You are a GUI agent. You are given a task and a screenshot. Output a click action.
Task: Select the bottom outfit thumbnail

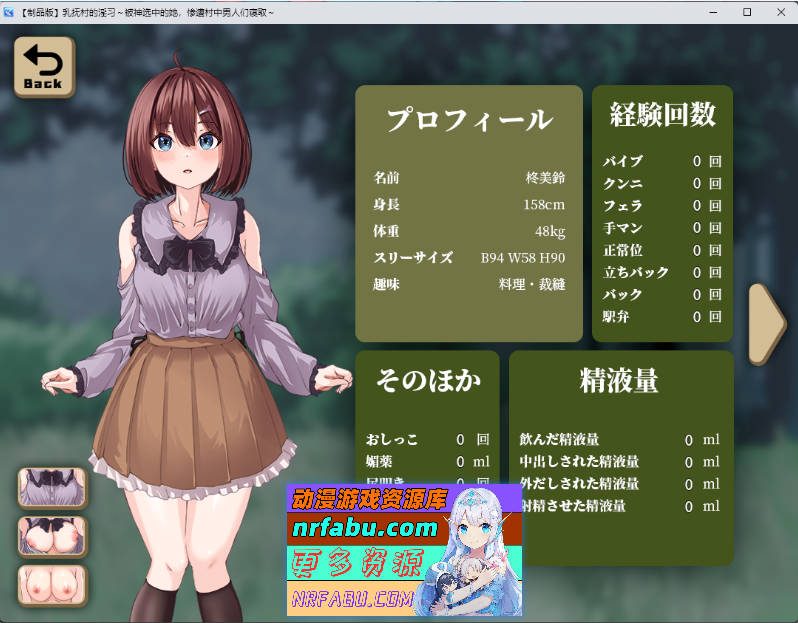52,585
